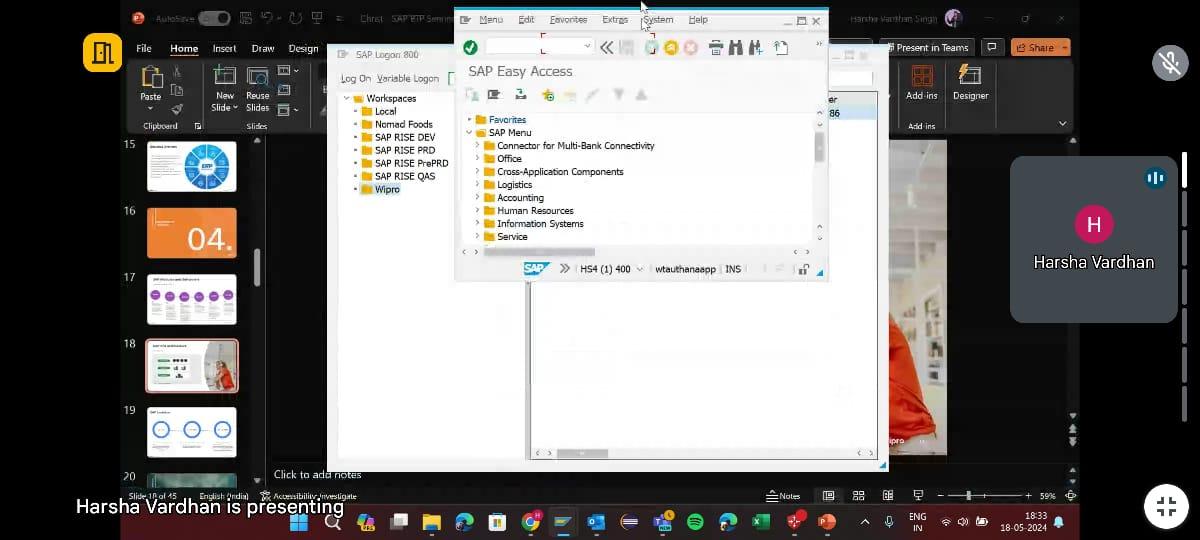This screenshot has height=540, width=1200.
Task: Click the SAP New GUI Window icon
Action: 781,47
